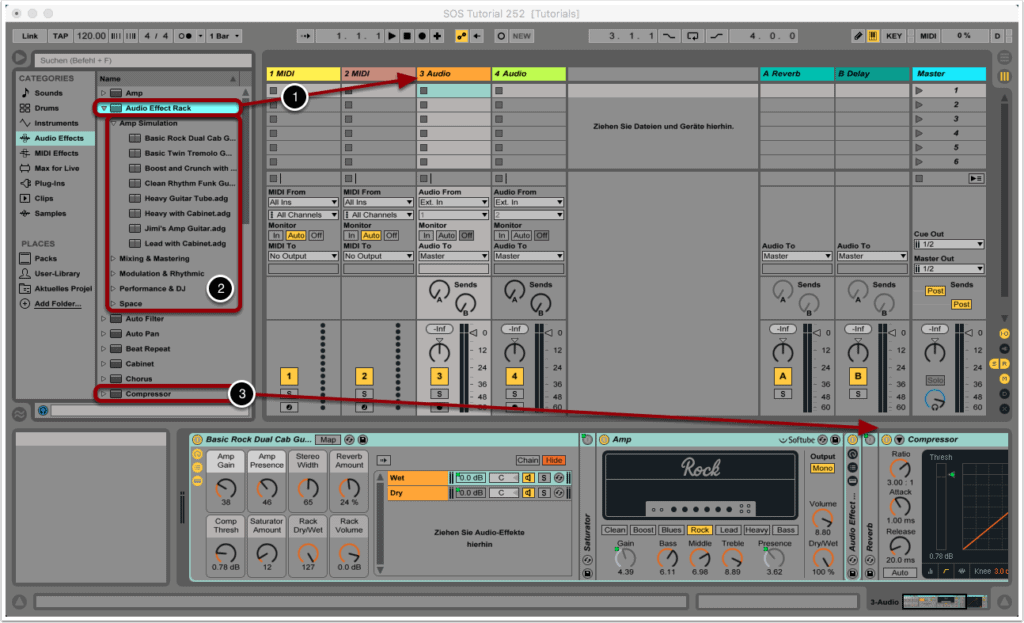Select MIDI Effects category
The height and width of the screenshot is (623, 1024).
pos(56,153)
